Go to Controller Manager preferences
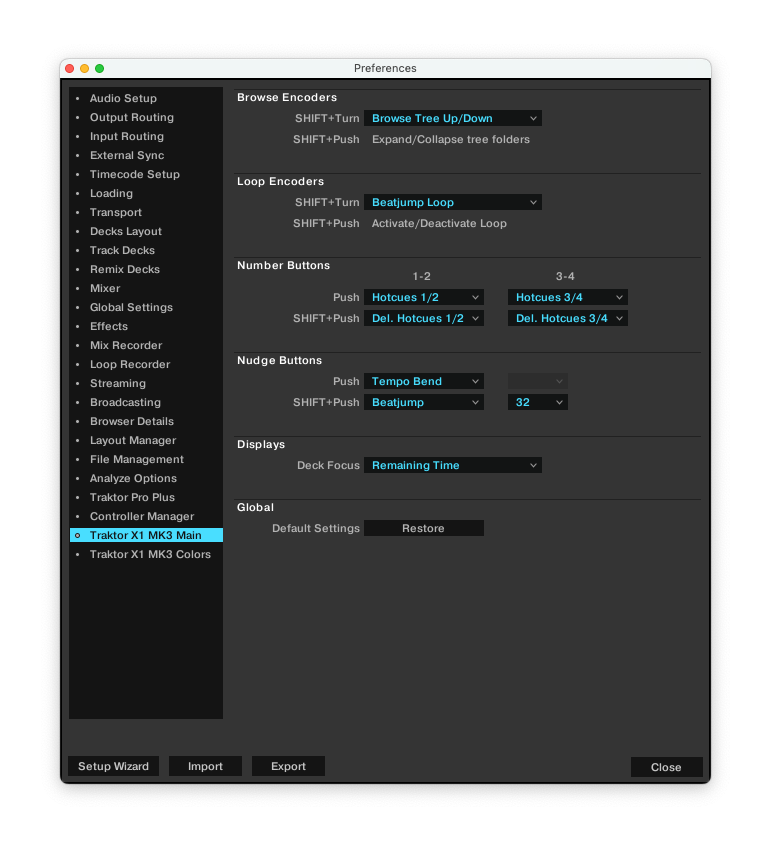Screen dimensions: 770x844 coord(142,516)
